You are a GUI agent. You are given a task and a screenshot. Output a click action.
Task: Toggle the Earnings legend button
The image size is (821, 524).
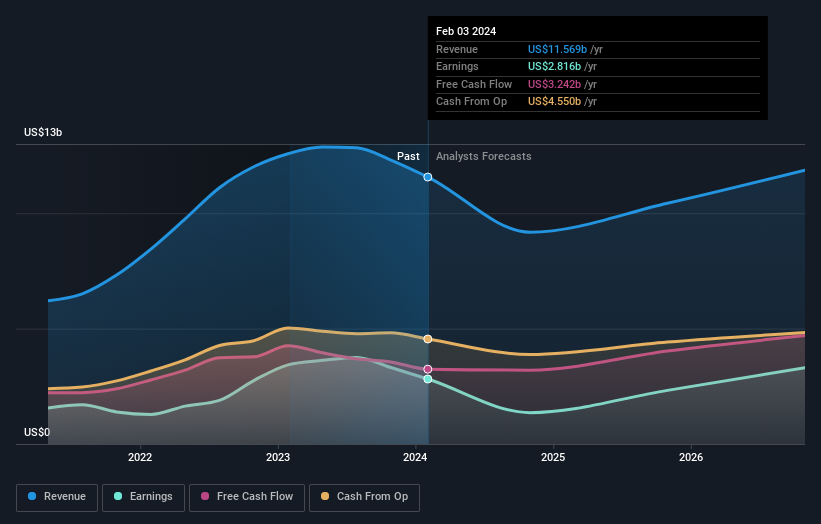tap(143, 497)
